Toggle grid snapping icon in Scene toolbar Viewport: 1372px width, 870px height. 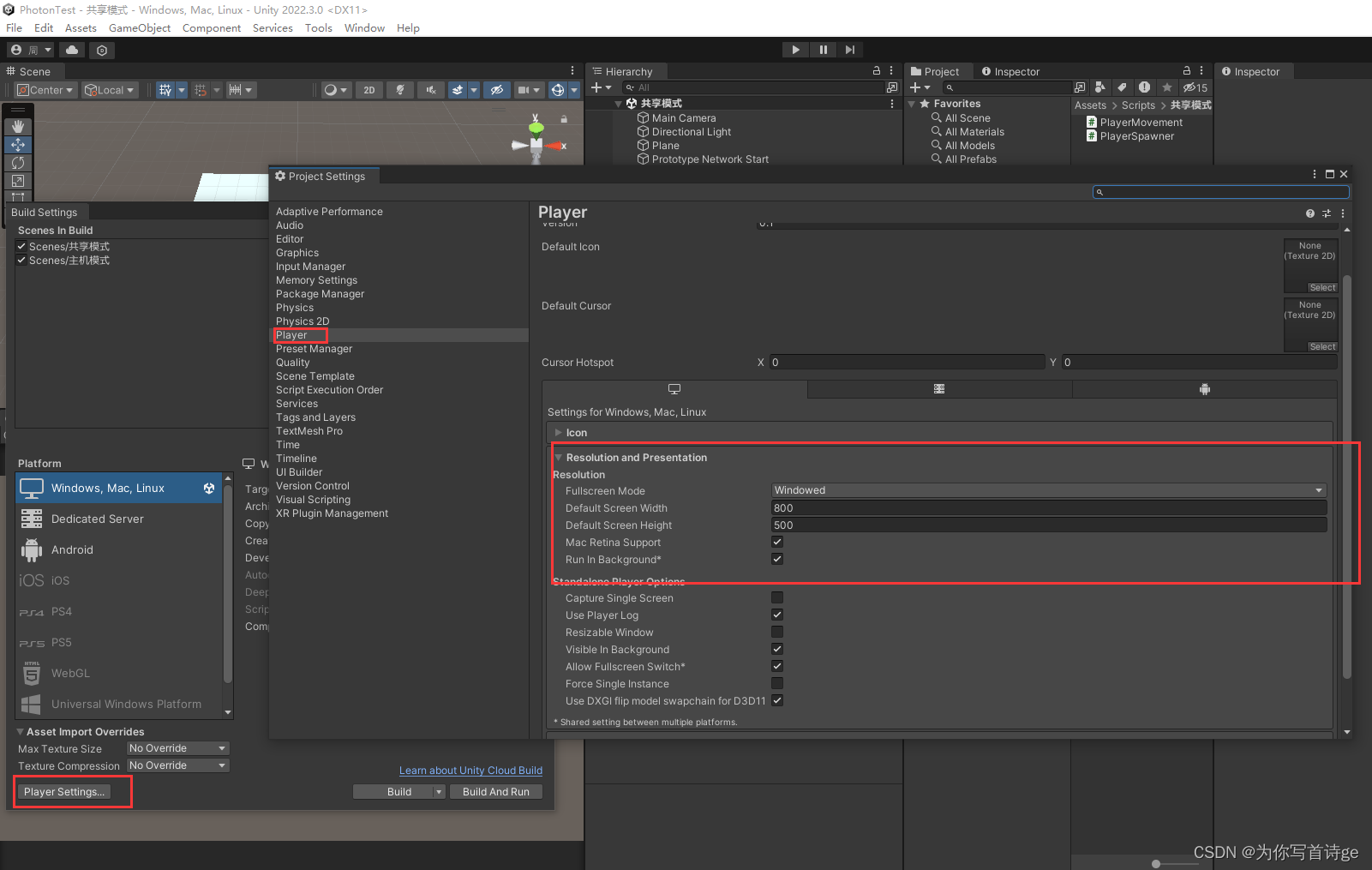coord(201,90)
